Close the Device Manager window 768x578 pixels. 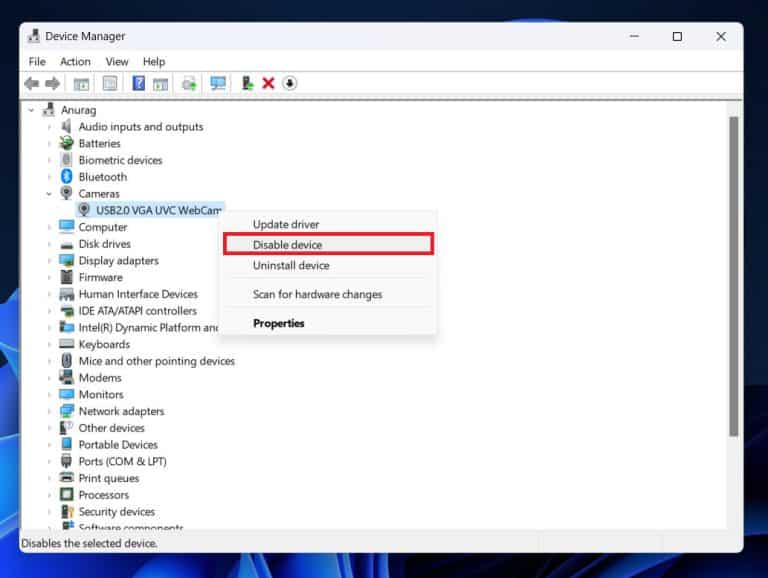tap(721, 37)
